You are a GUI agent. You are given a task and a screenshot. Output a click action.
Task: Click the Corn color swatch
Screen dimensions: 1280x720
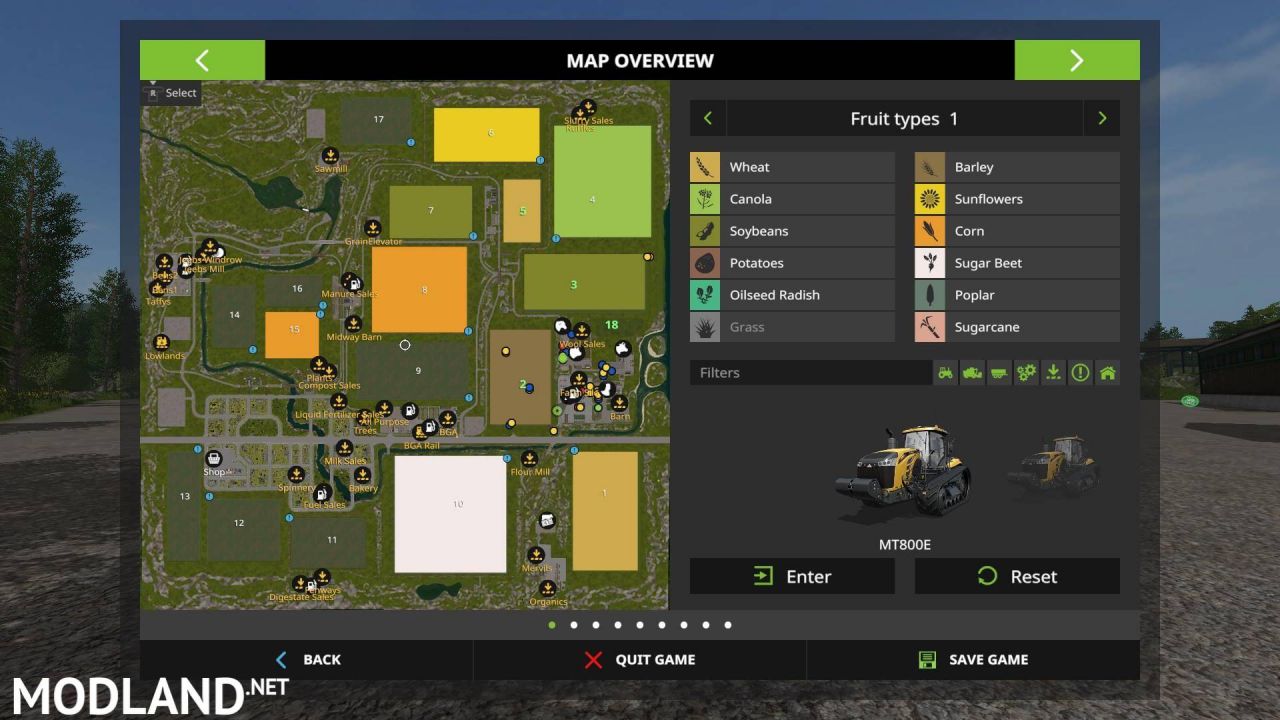pyautogui.click(x=930, y=231)
